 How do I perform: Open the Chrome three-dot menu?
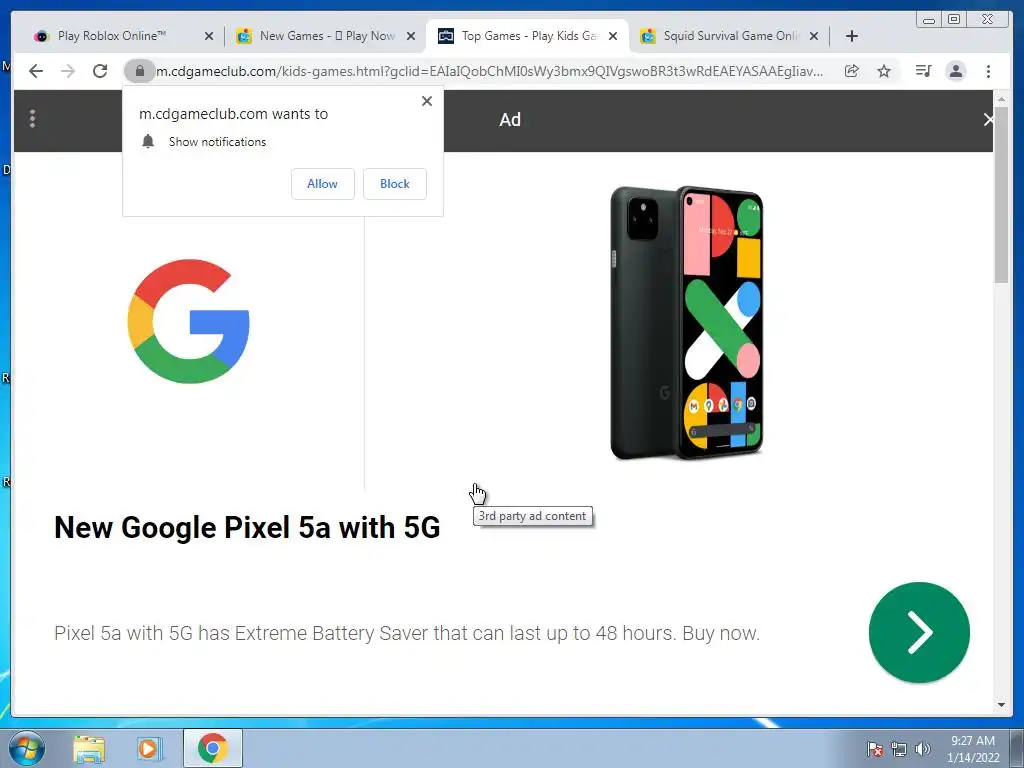point(989,71)
